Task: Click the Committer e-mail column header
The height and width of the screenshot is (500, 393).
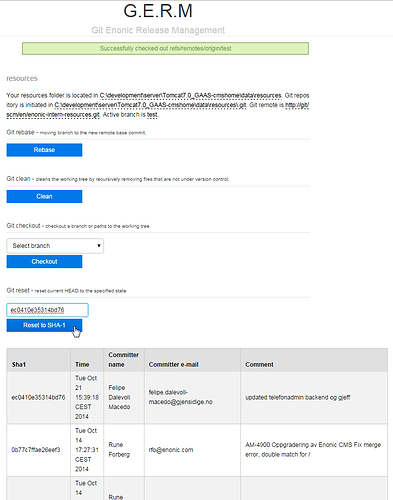Action: point(173,364)
